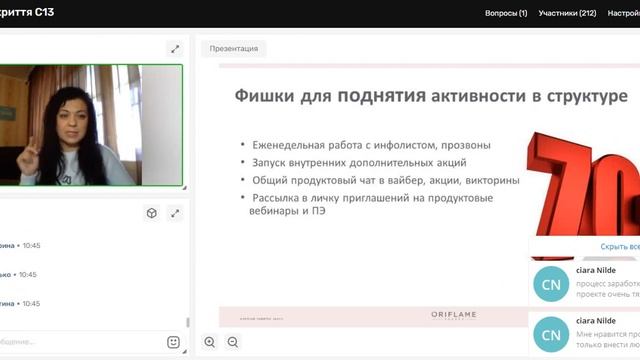Open the Настройки menu in header
Image resolution: width=640 pixels, height=360 pixels.
[624, 13]
